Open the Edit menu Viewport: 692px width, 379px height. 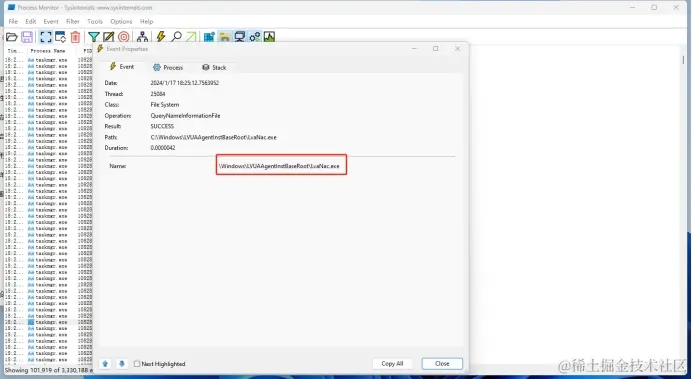click(x=30, y=21)
